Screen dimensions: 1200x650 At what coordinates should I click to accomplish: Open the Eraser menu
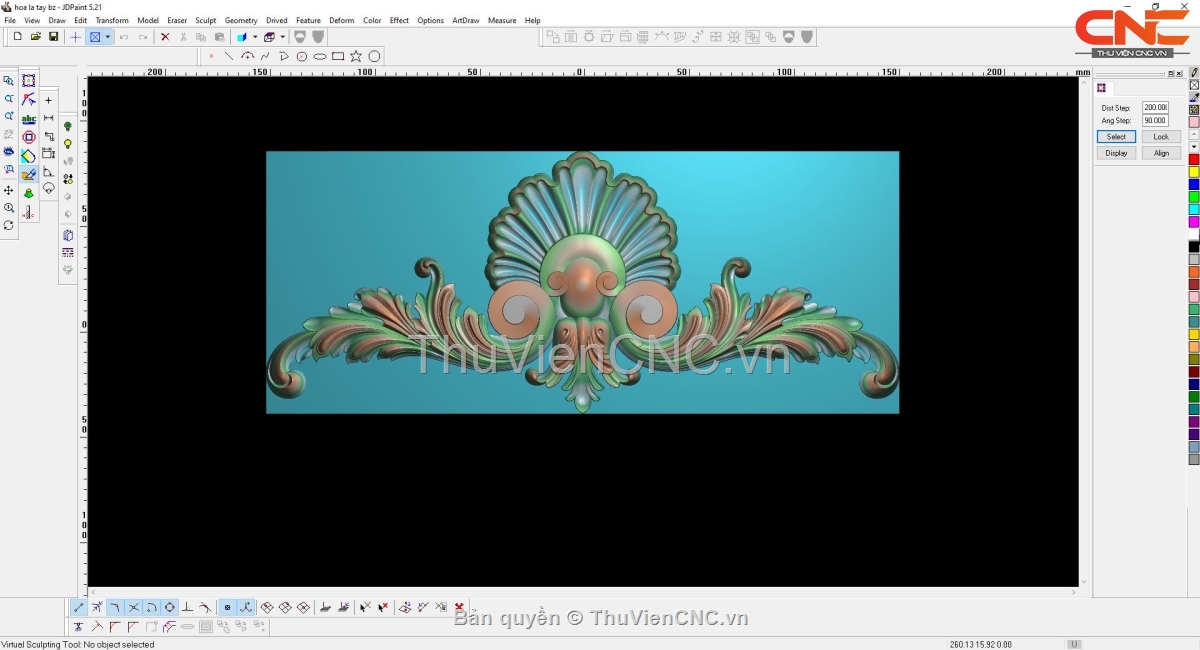pyautogui.click(x=177, y=20)
